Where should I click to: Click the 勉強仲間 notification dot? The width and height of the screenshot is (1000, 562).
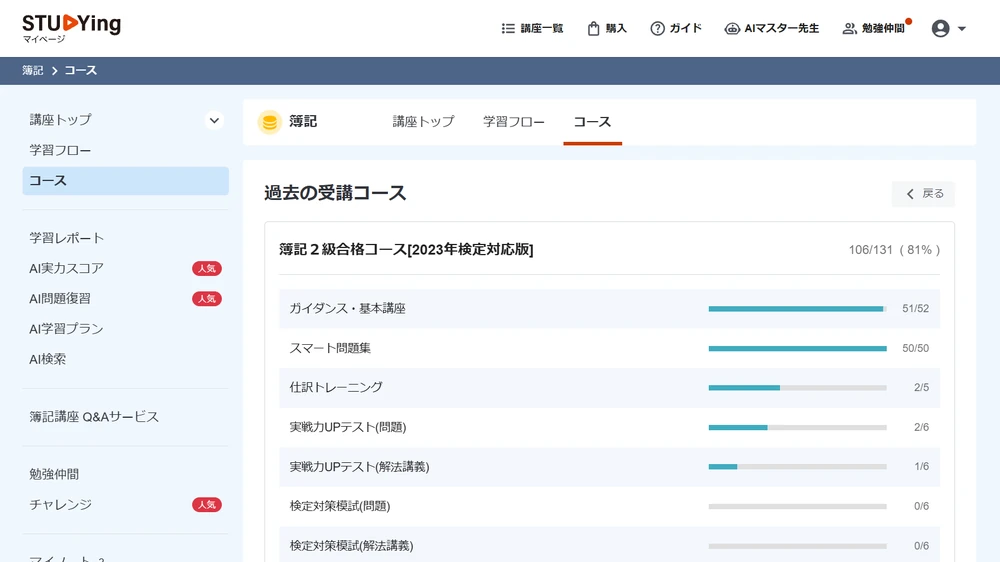coord(908,22)
